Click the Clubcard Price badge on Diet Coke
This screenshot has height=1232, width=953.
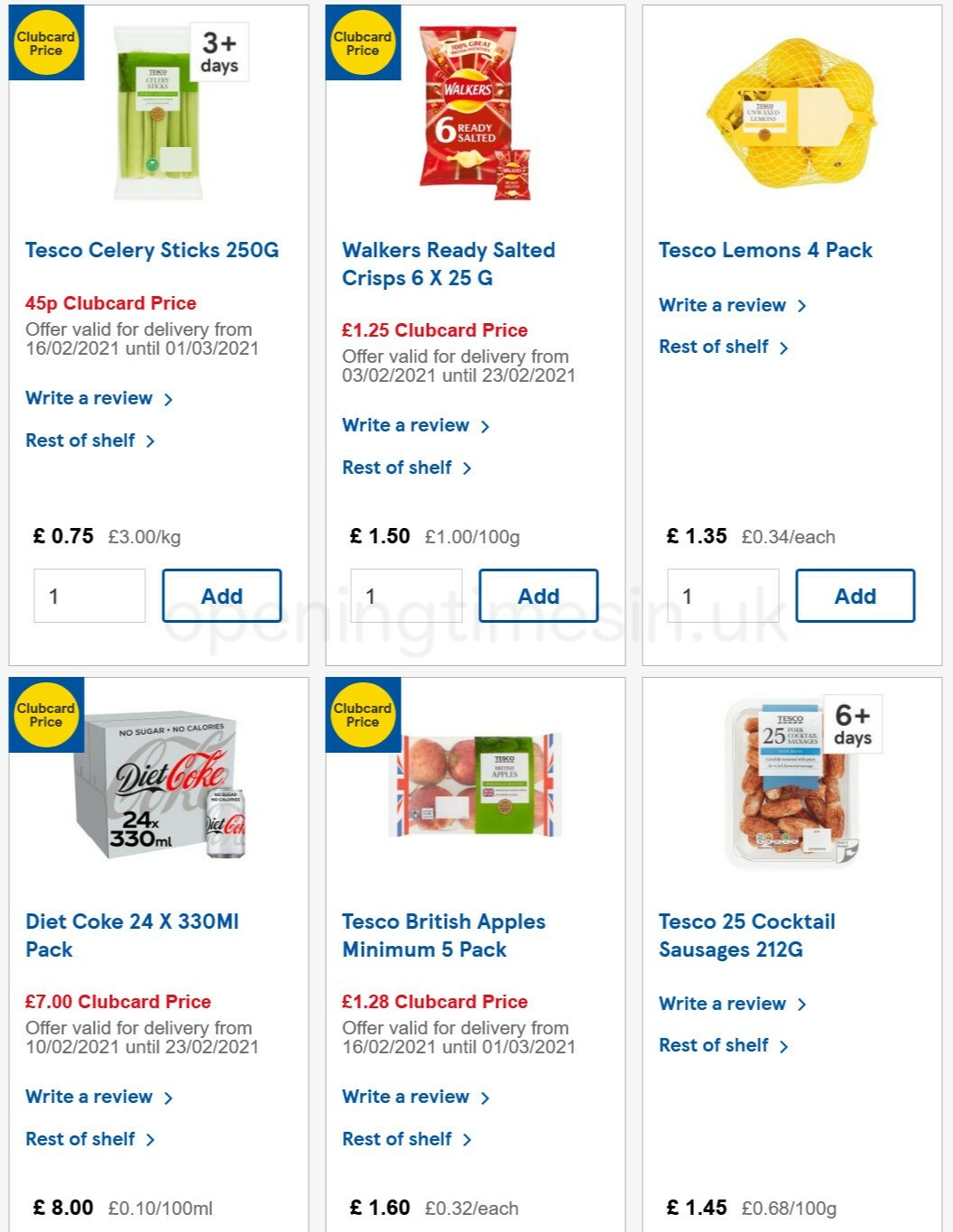pyautogui.click(x=46, y=714)
